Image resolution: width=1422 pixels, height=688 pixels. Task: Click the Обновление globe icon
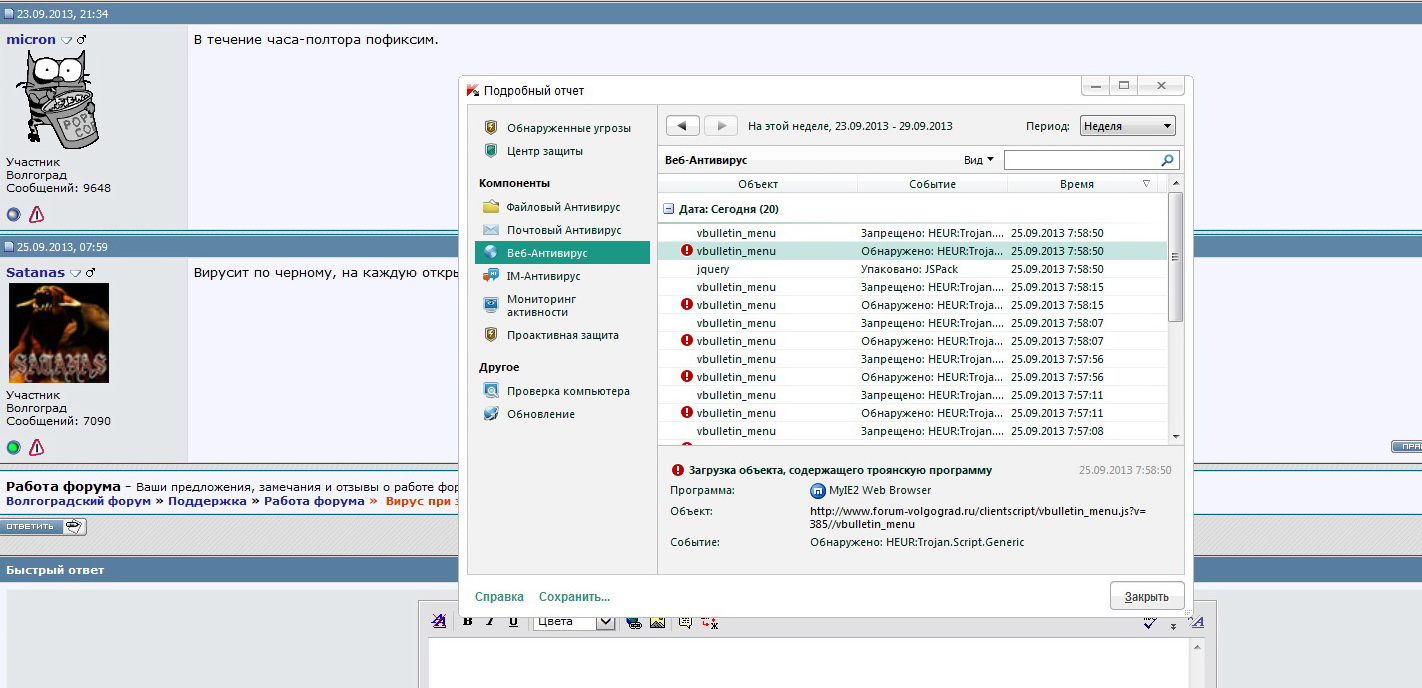click(490, 414)
